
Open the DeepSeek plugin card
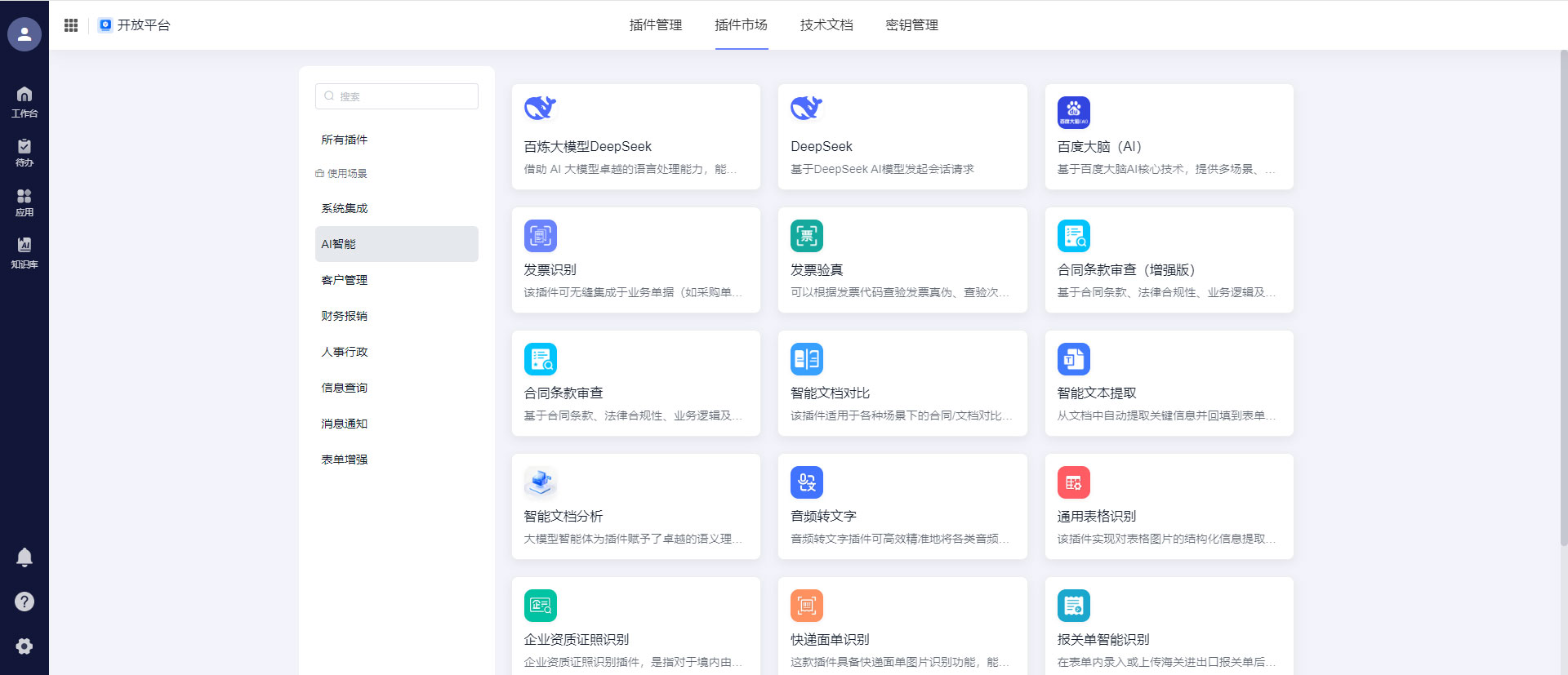point(902,137)
